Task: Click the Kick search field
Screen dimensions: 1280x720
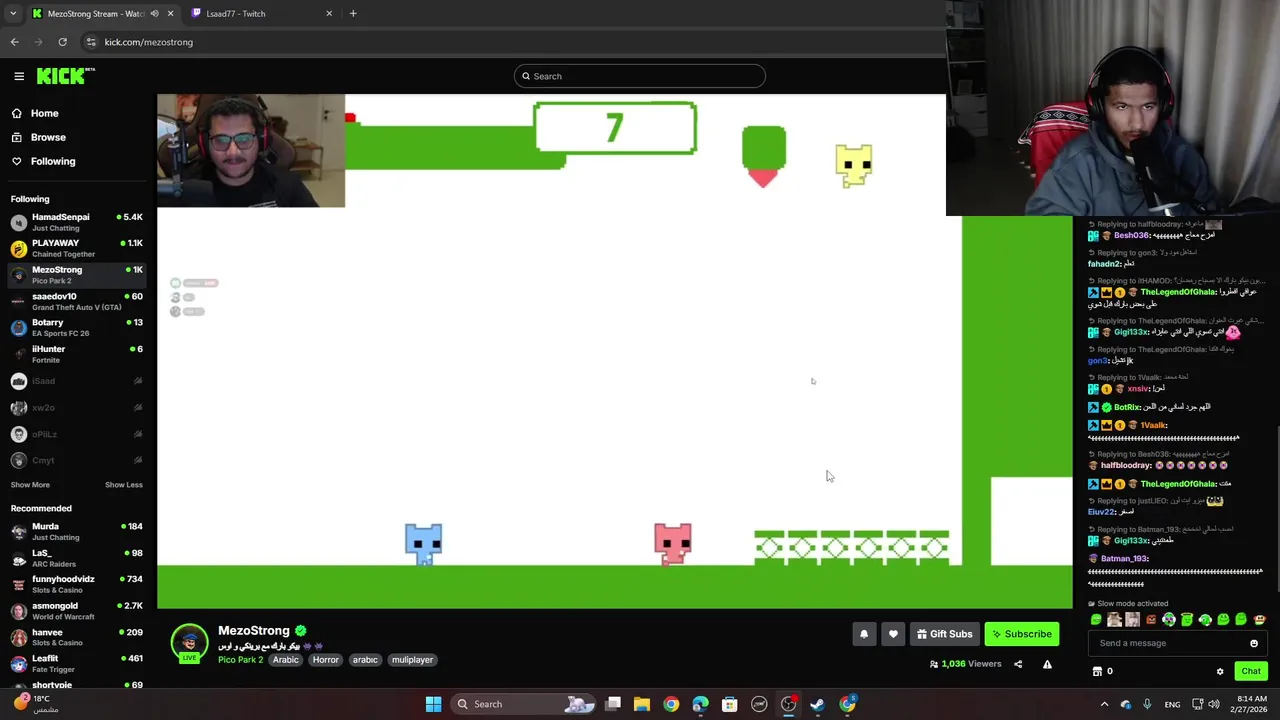Action: 640,76
